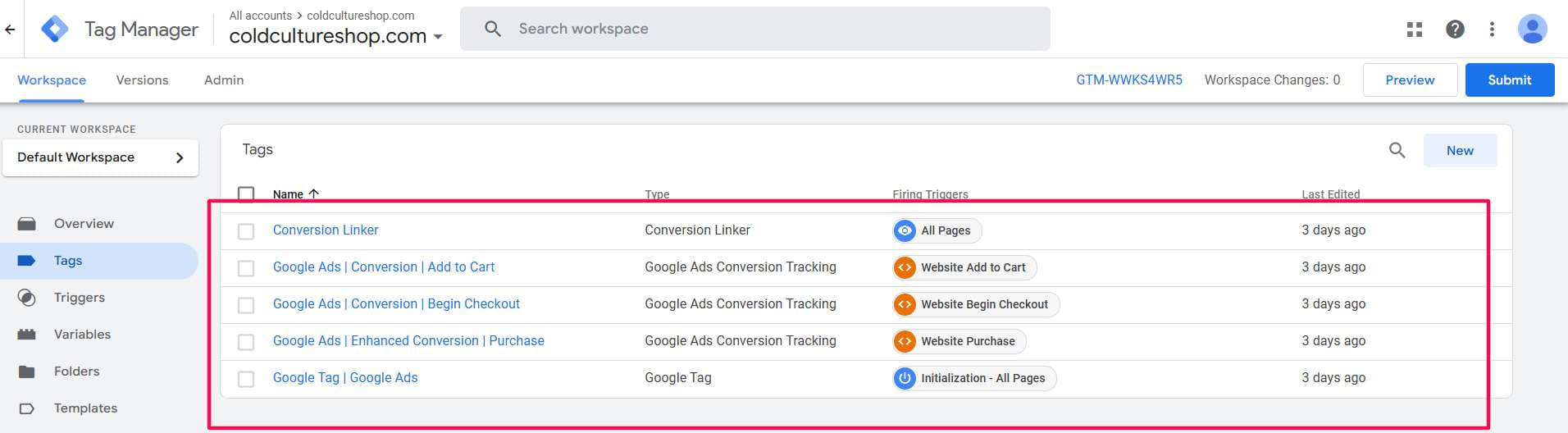
Task: Click the Website Purchase trigger icon
Action: click(905, 341)
